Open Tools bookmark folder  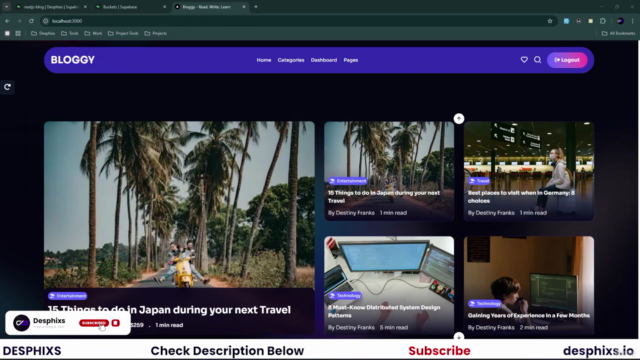coord(70,33)
